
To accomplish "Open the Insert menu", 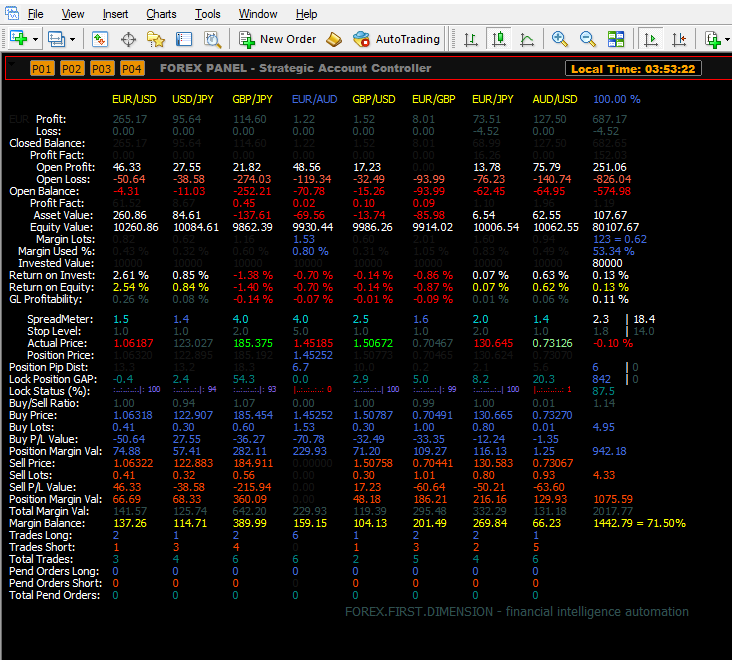I will pos(115,14).
